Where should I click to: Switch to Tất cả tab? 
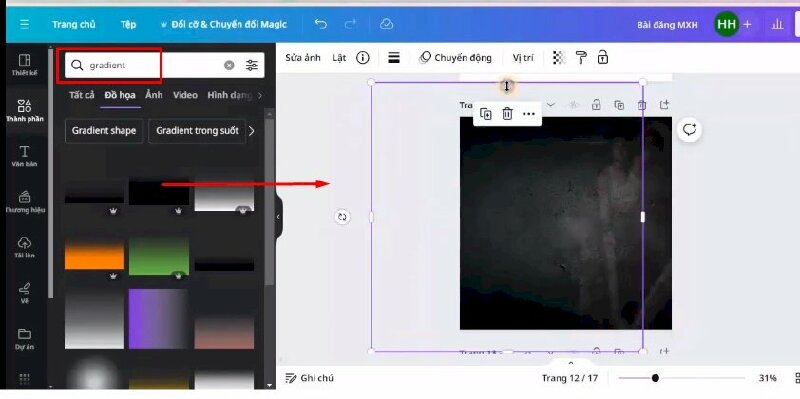tap(82, 95)
